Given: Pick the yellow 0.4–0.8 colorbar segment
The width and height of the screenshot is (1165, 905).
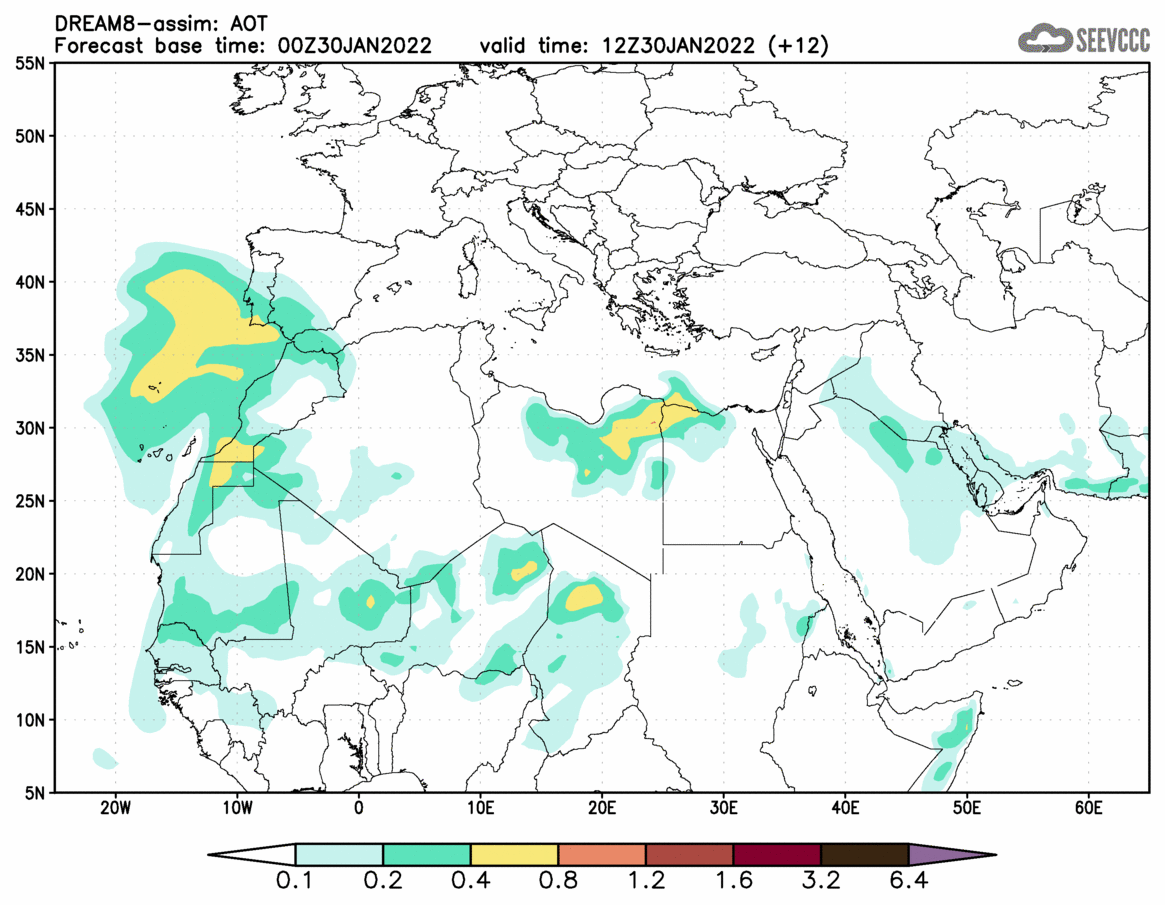Looking at the screenshot, I should pyautogui.click(x=514, y=855).
